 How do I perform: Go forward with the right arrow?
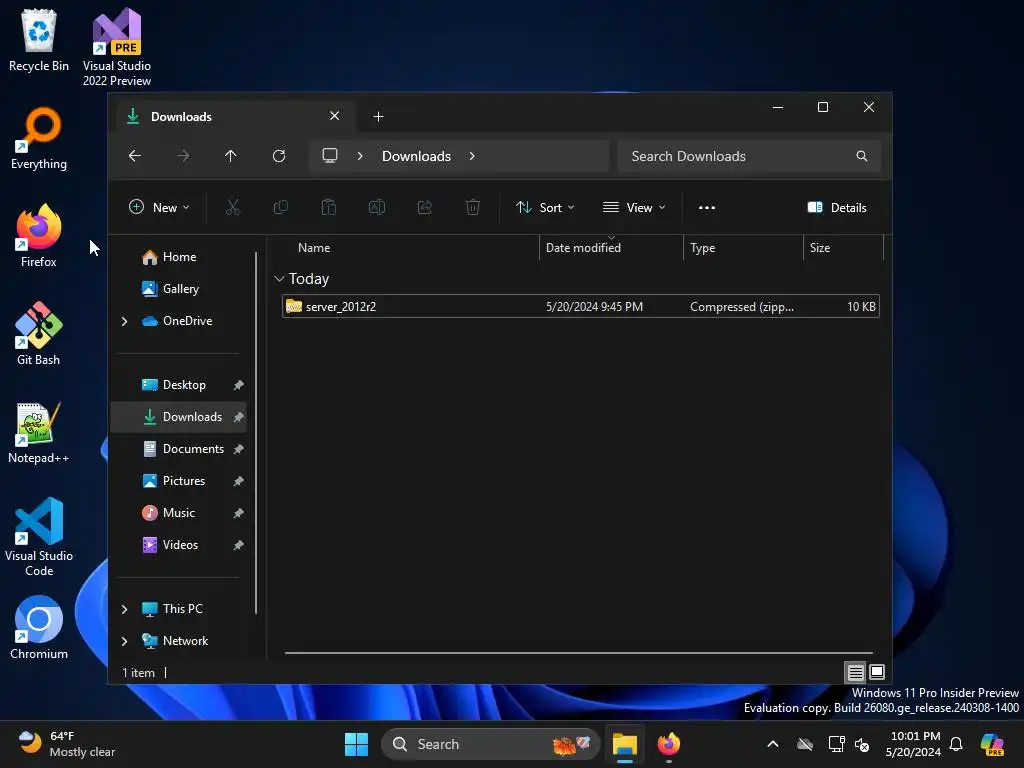tap(184, 156)
